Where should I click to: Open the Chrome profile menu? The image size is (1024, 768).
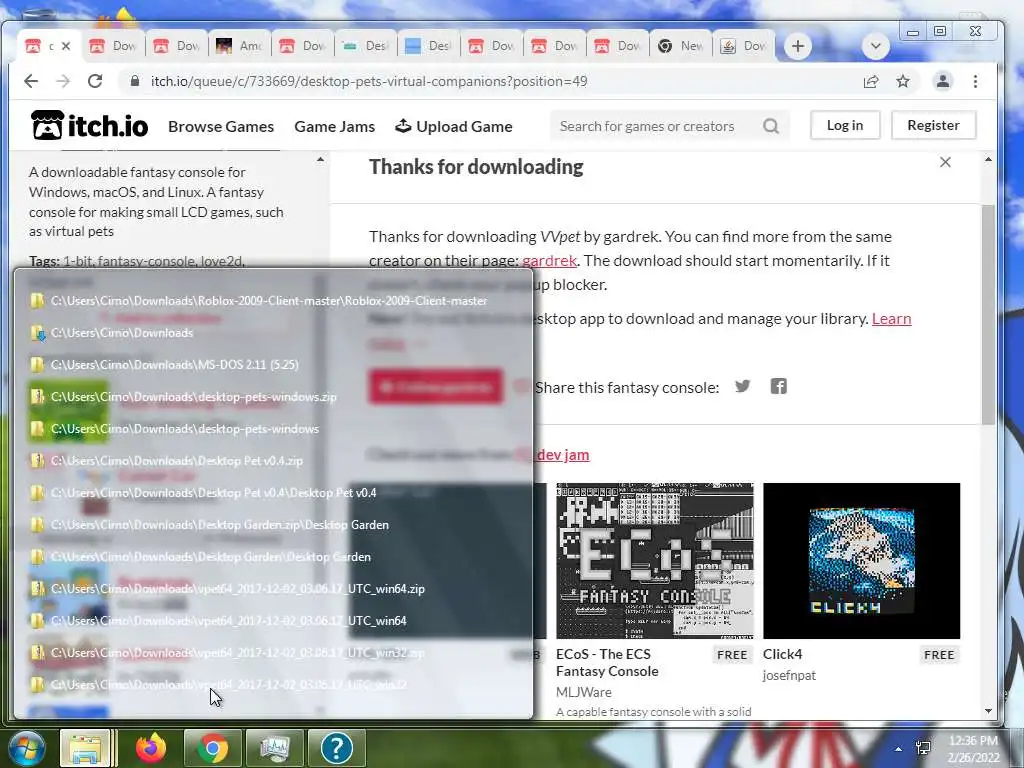[942, 81]
